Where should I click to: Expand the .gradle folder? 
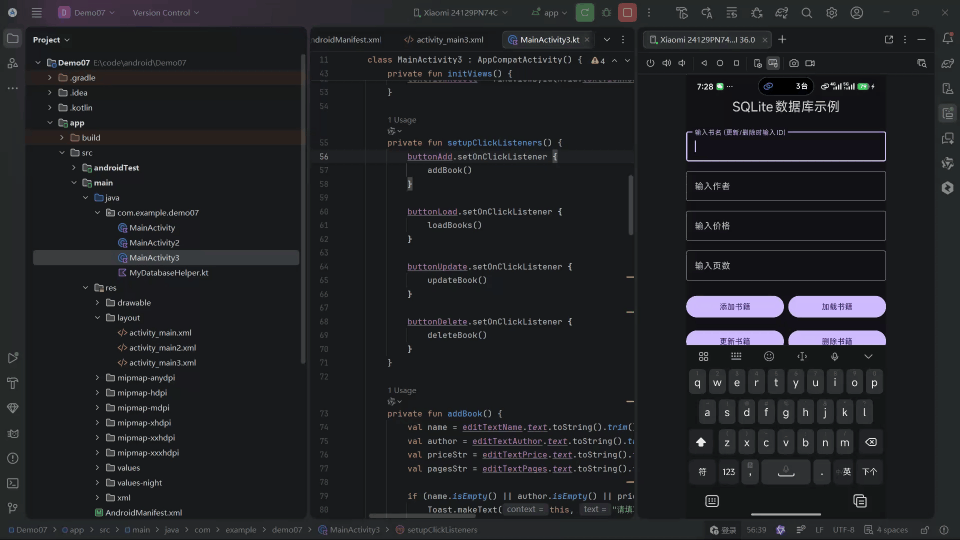click(50, 78)
